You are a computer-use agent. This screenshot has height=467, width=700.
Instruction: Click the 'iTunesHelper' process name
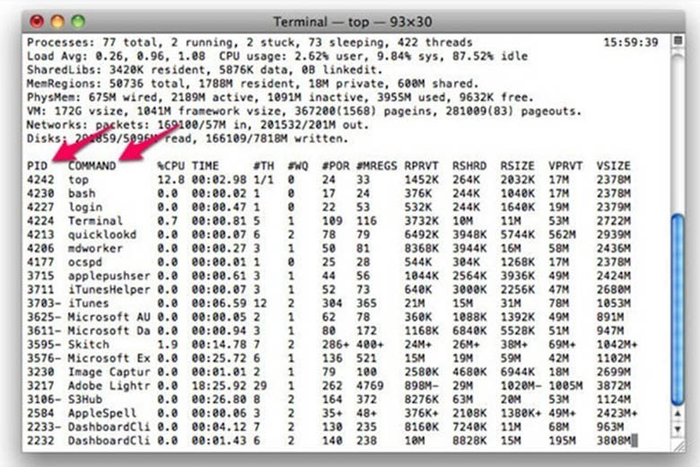[x=109, y=290]
